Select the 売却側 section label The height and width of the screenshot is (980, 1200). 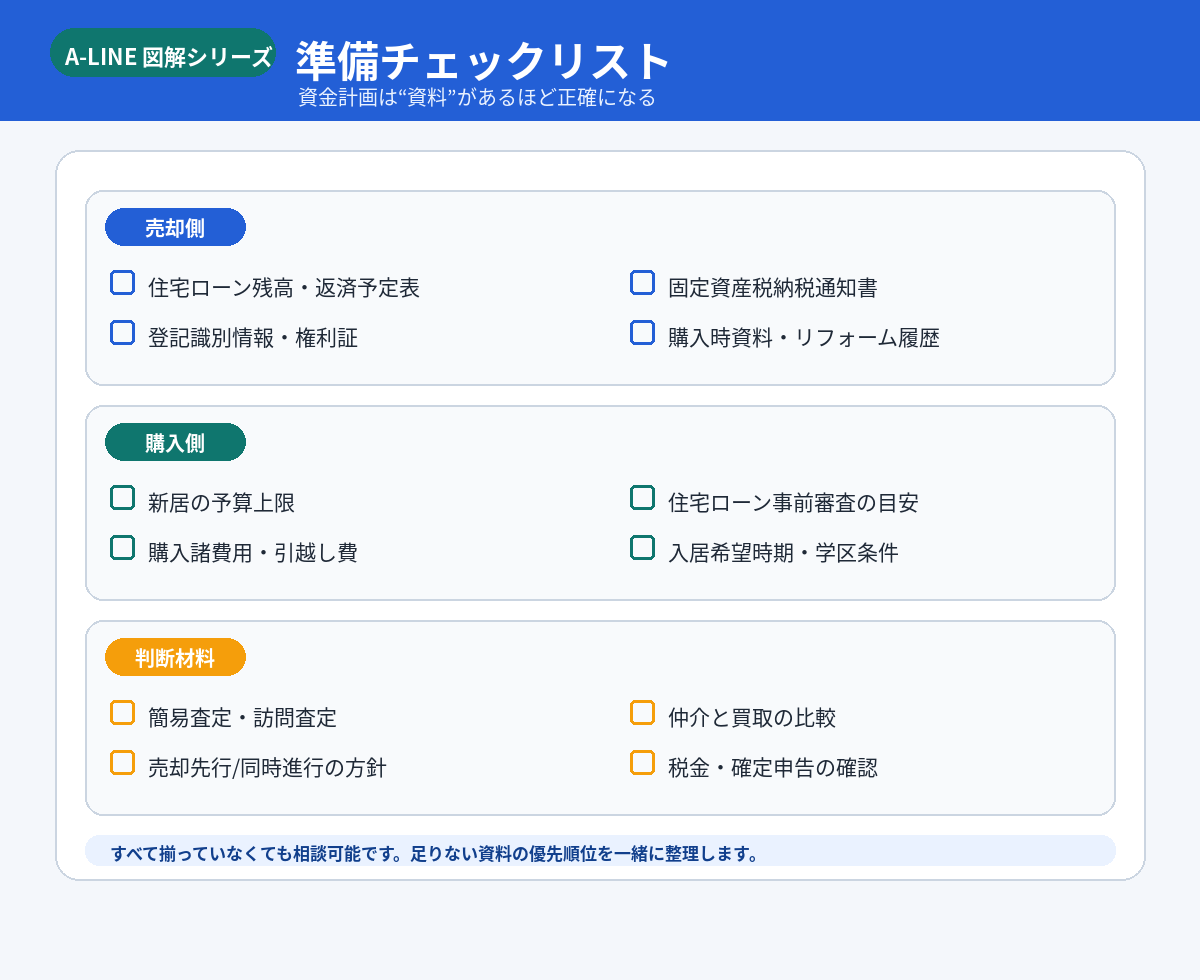175,227
